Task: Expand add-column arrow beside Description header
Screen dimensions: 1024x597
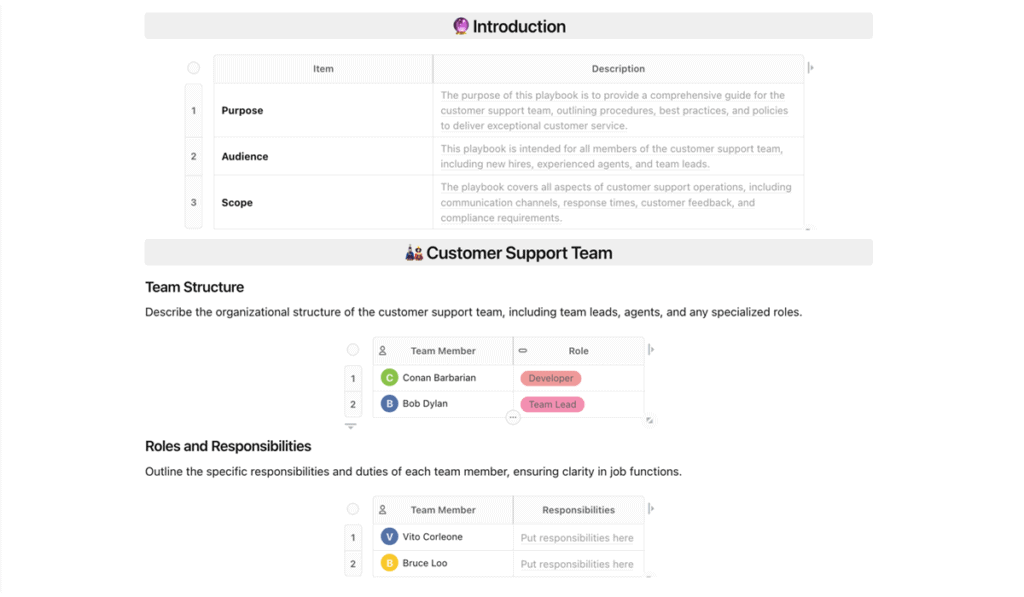Action: click(x=810, y=67)
